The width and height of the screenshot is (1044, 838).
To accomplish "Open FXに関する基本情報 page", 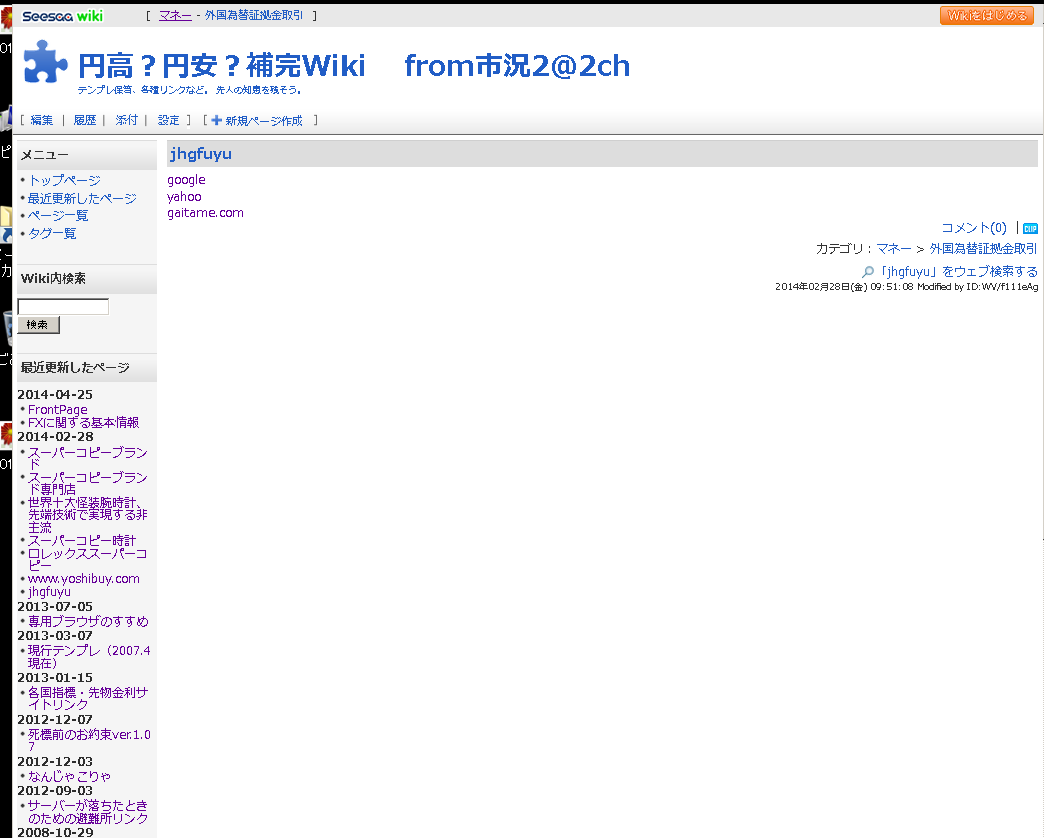I will (x=83, y=423).
